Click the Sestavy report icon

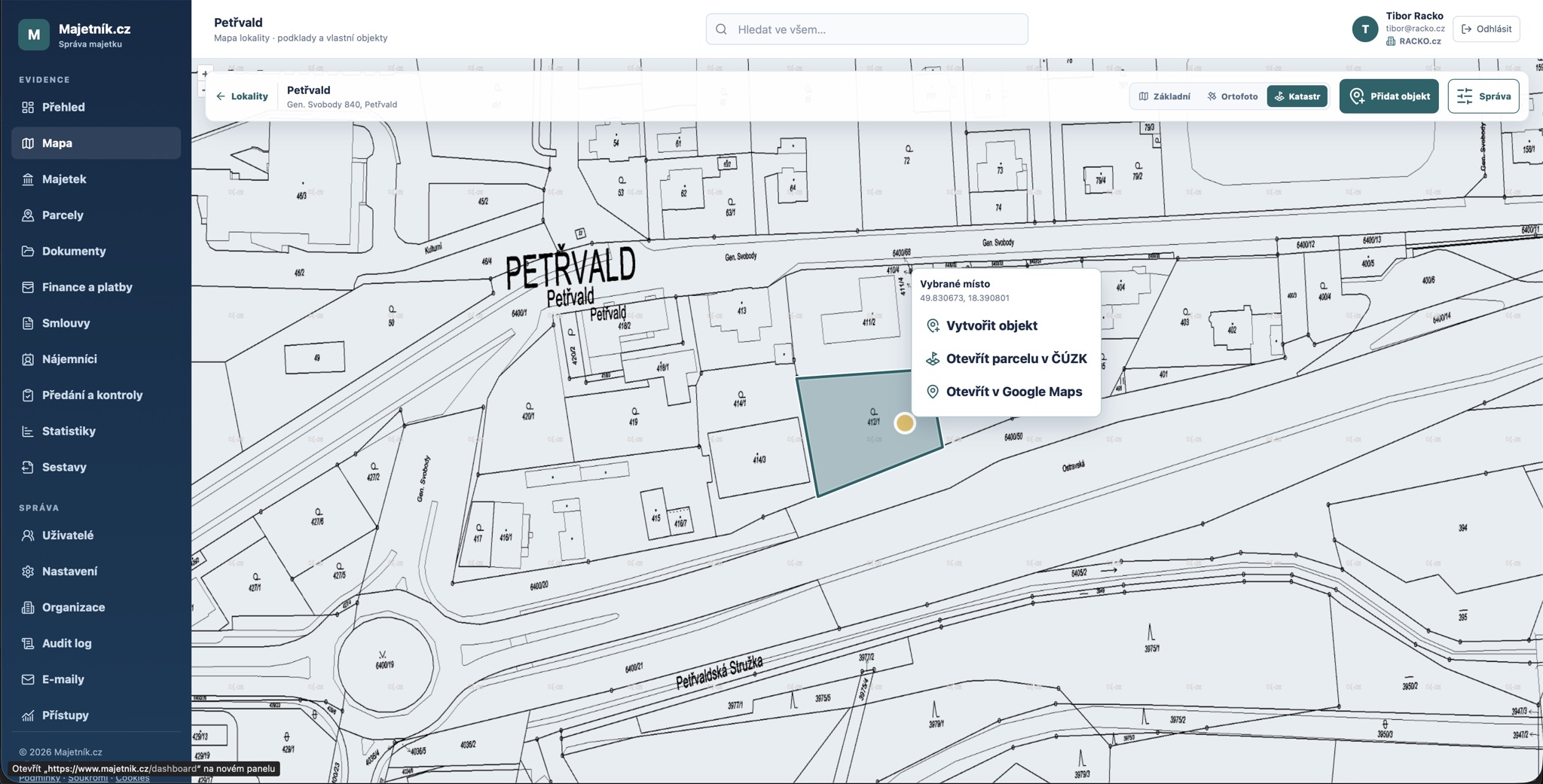click(x=28, y=467)
